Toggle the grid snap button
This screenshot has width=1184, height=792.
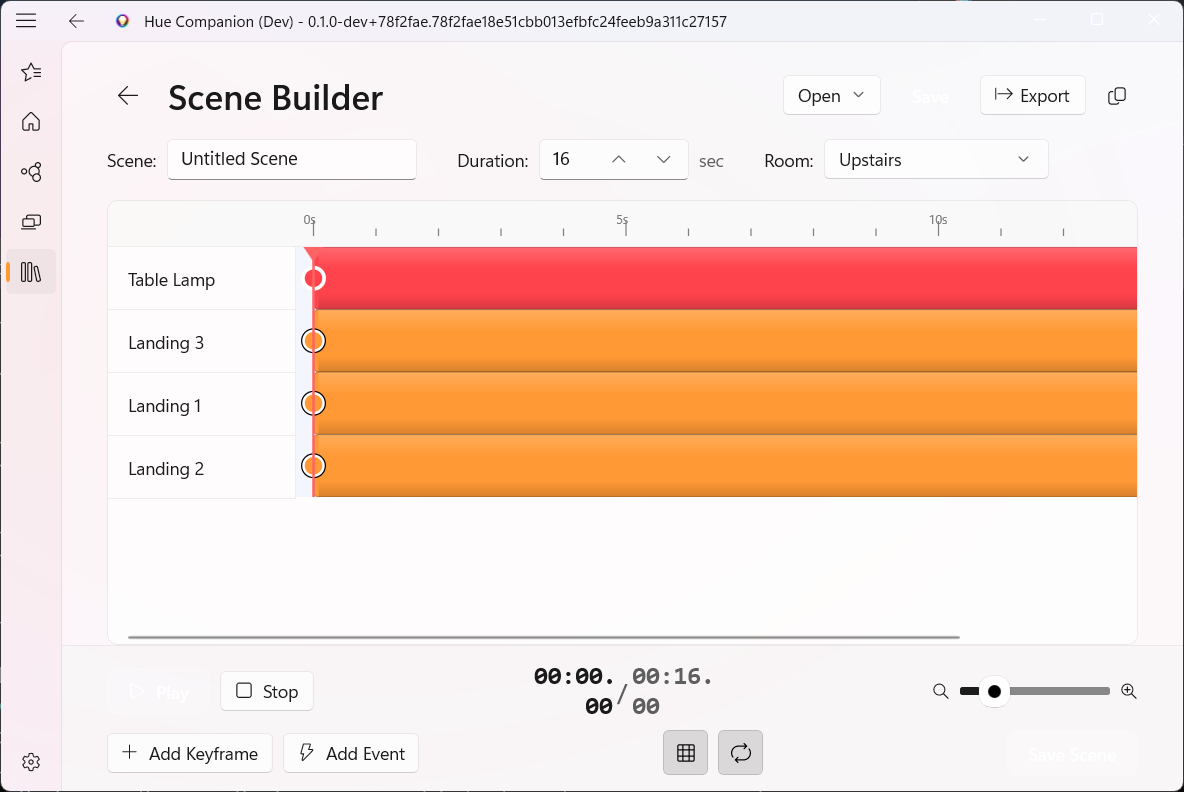click(686, 753)
